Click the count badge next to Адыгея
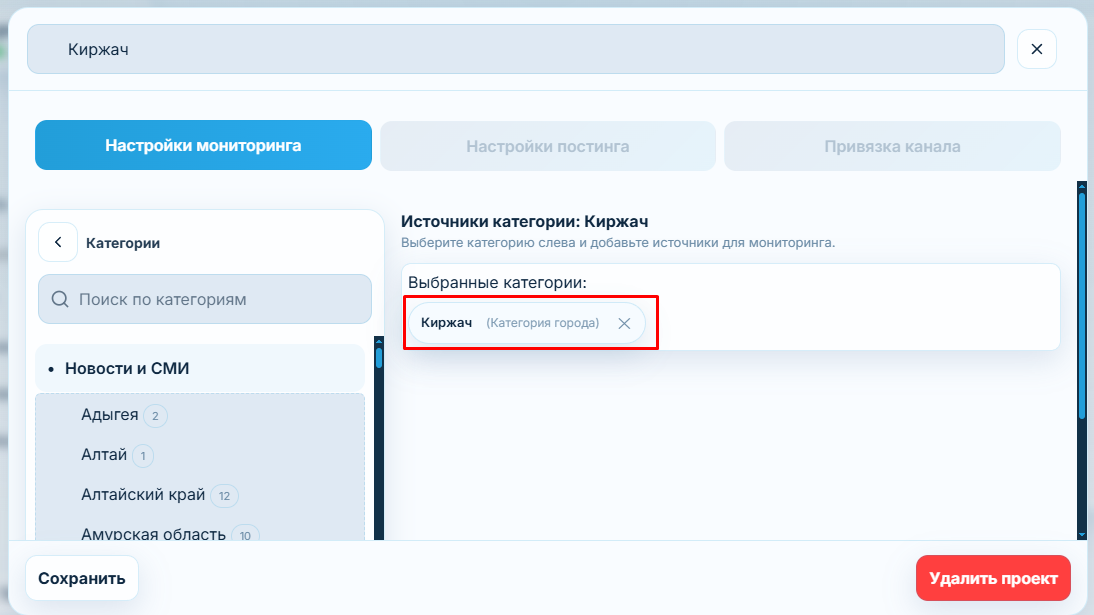The height and width of the screenshot is (615, 1094). (155, 416)
